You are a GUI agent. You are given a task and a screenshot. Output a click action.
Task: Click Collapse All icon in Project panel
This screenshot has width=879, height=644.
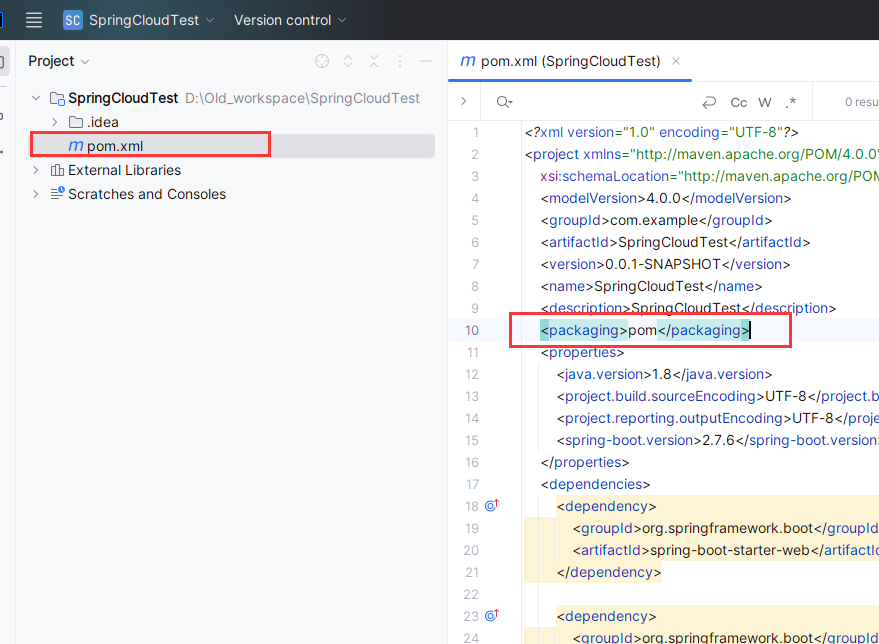[374, 61]
